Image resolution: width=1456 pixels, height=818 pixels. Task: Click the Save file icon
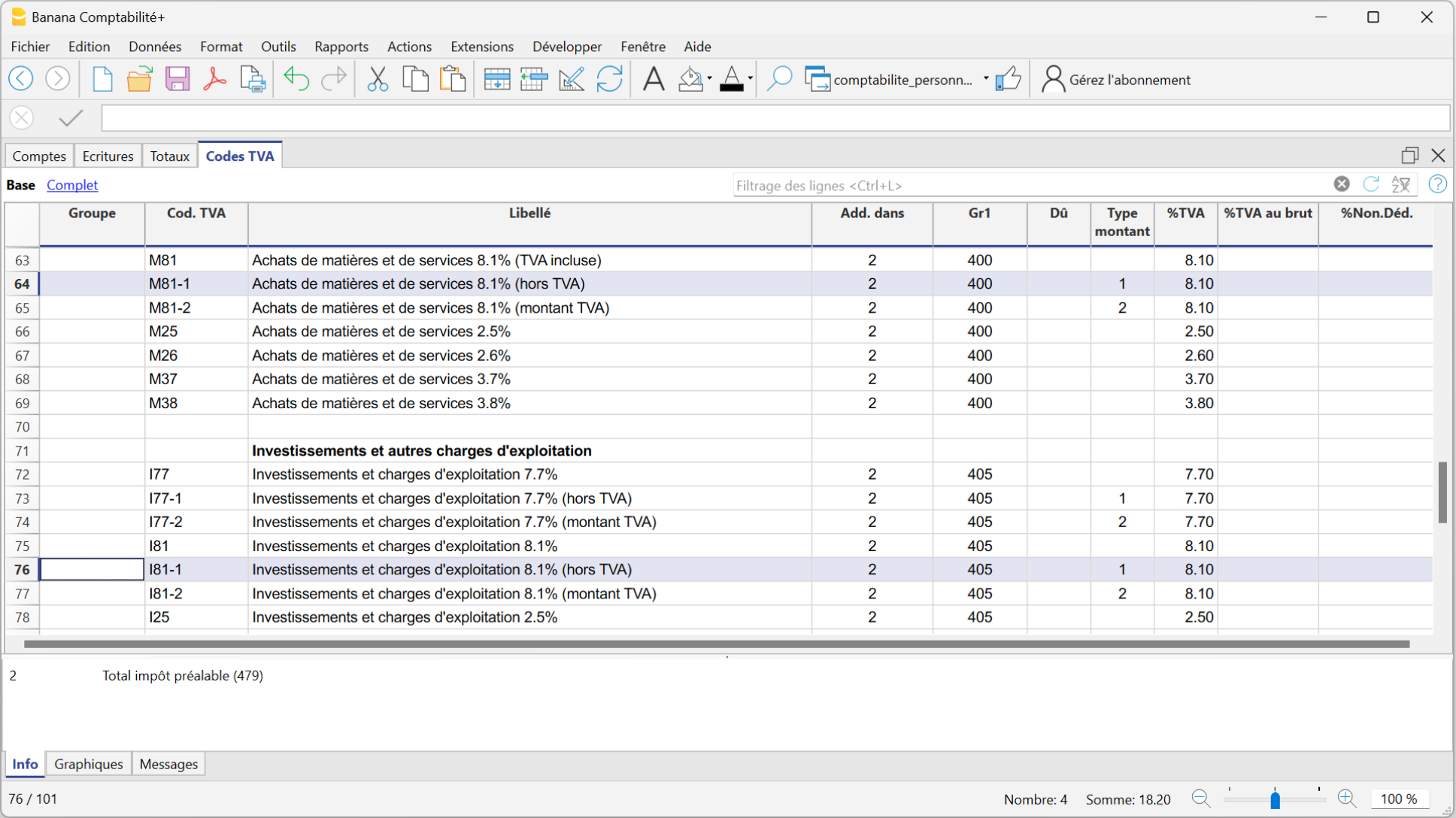[x=177, y=79]
